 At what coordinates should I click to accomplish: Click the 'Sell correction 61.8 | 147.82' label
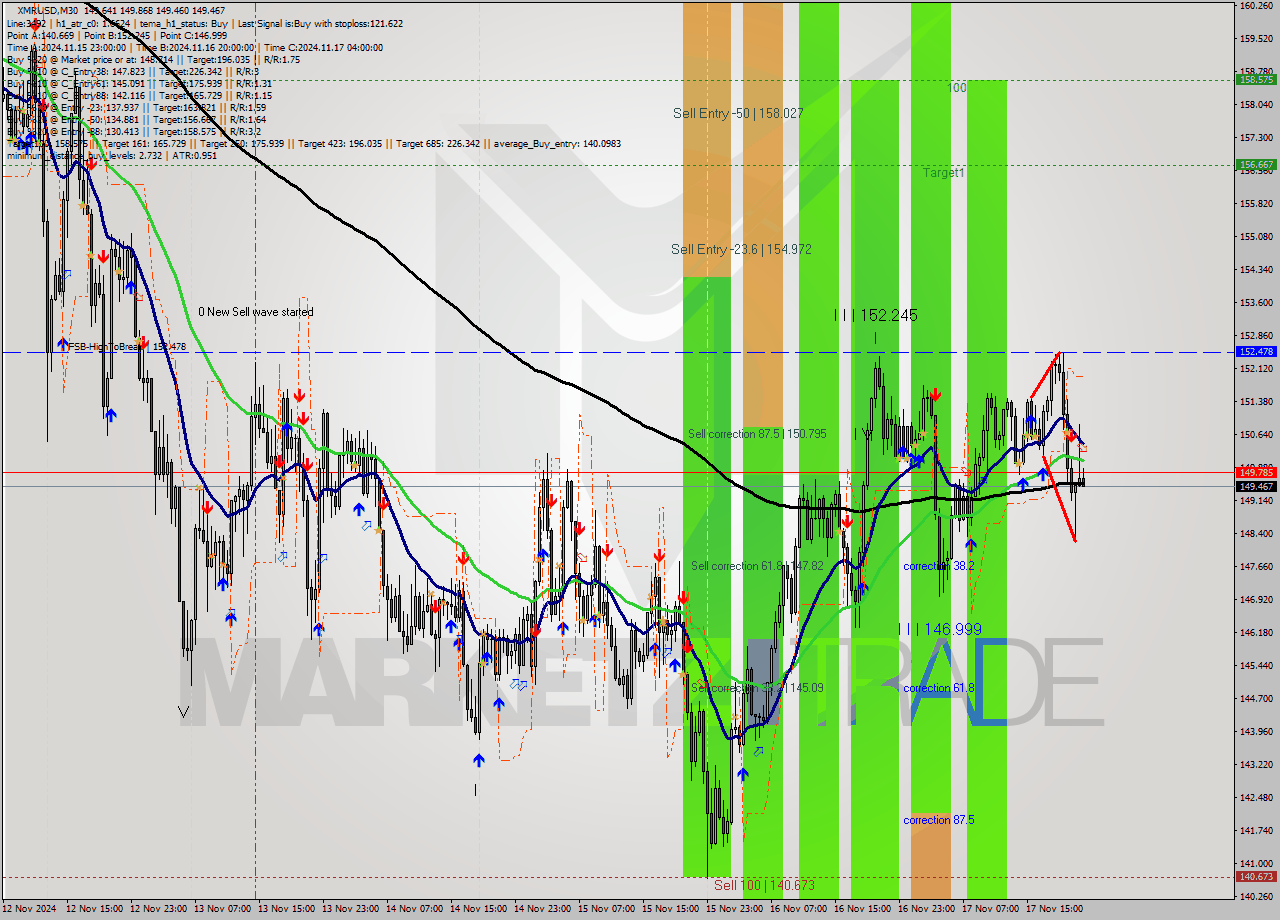click(x=757, y=566)
